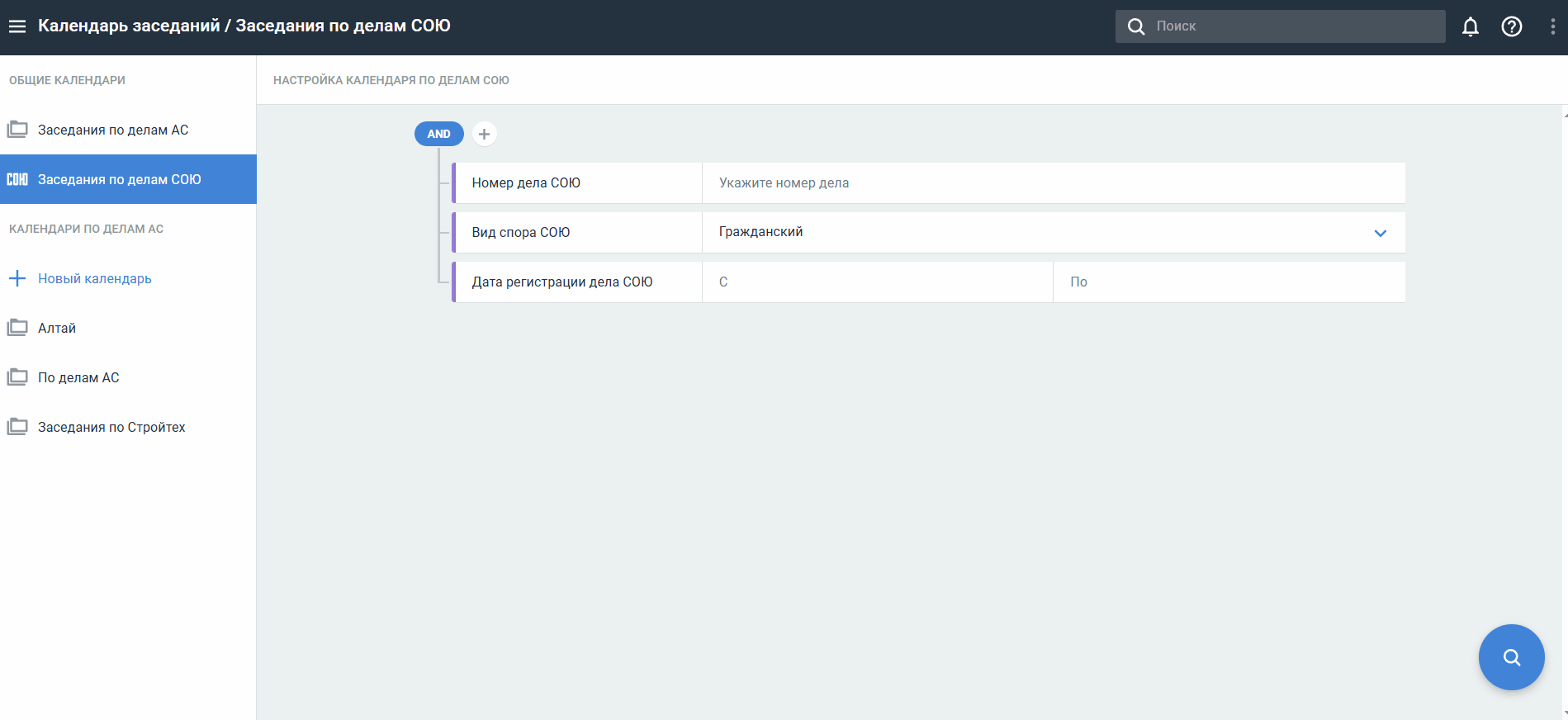The width and height of the screenshot is (1568, 720).
Task: Click the Укажите номер дела input field
Action: click(1053, 183)
